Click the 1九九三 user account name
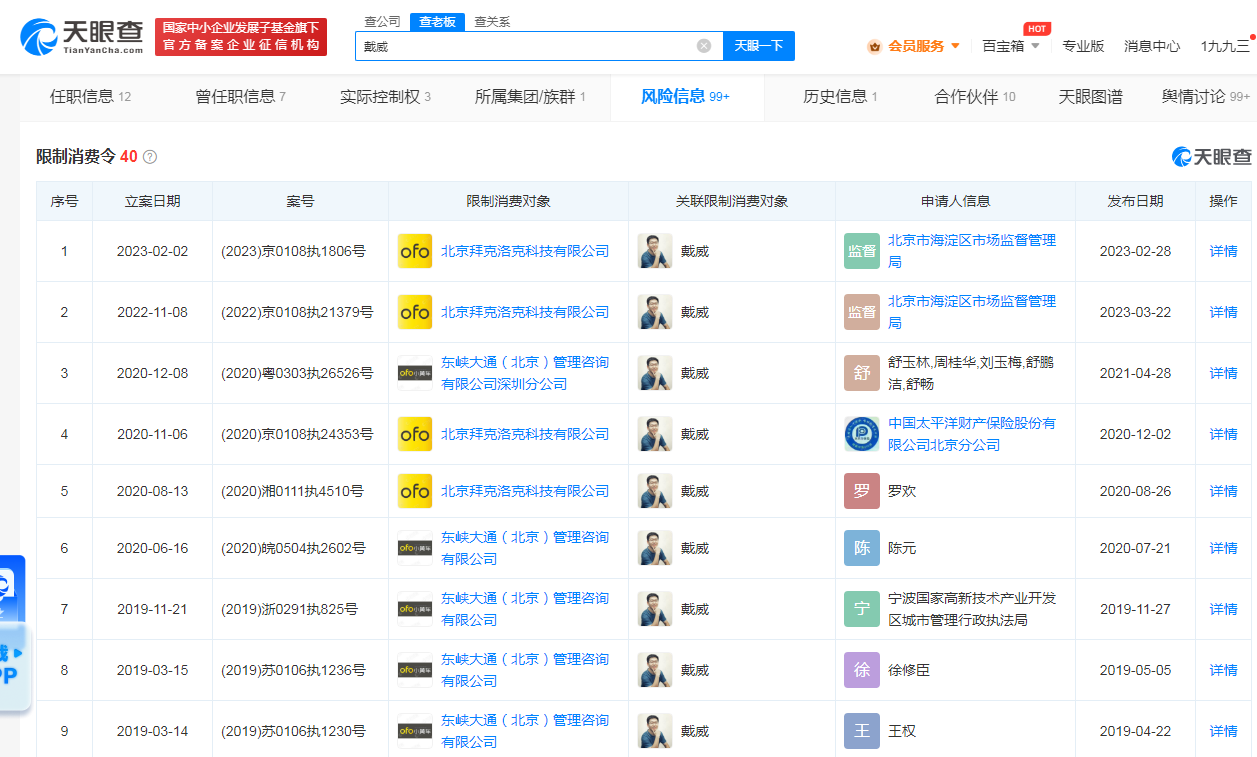This screenshot has height=757, width=1257. 1225,46
